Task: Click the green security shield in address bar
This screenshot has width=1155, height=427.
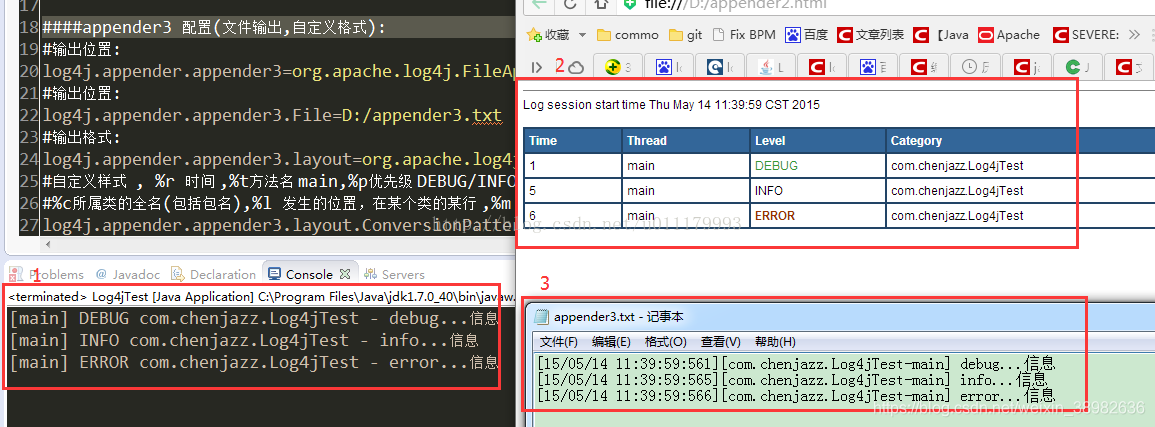Action: (630, 4)
